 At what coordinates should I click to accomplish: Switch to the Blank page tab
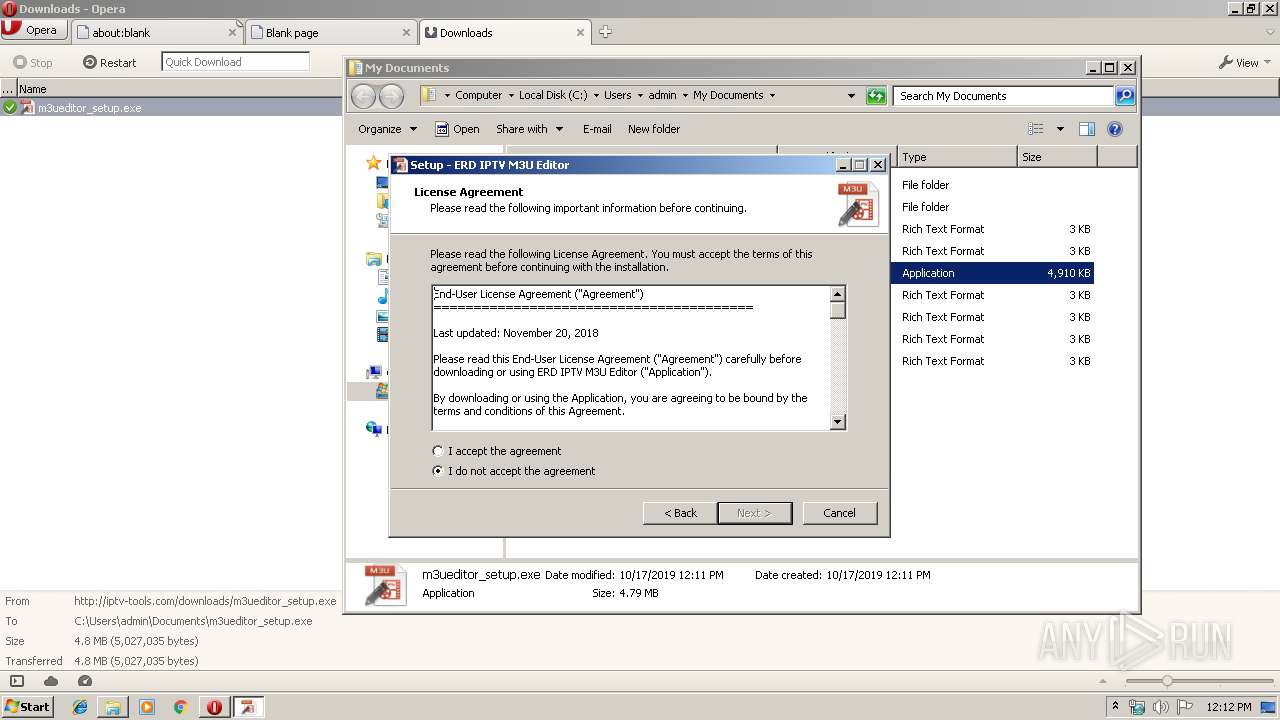coord(331,32)
